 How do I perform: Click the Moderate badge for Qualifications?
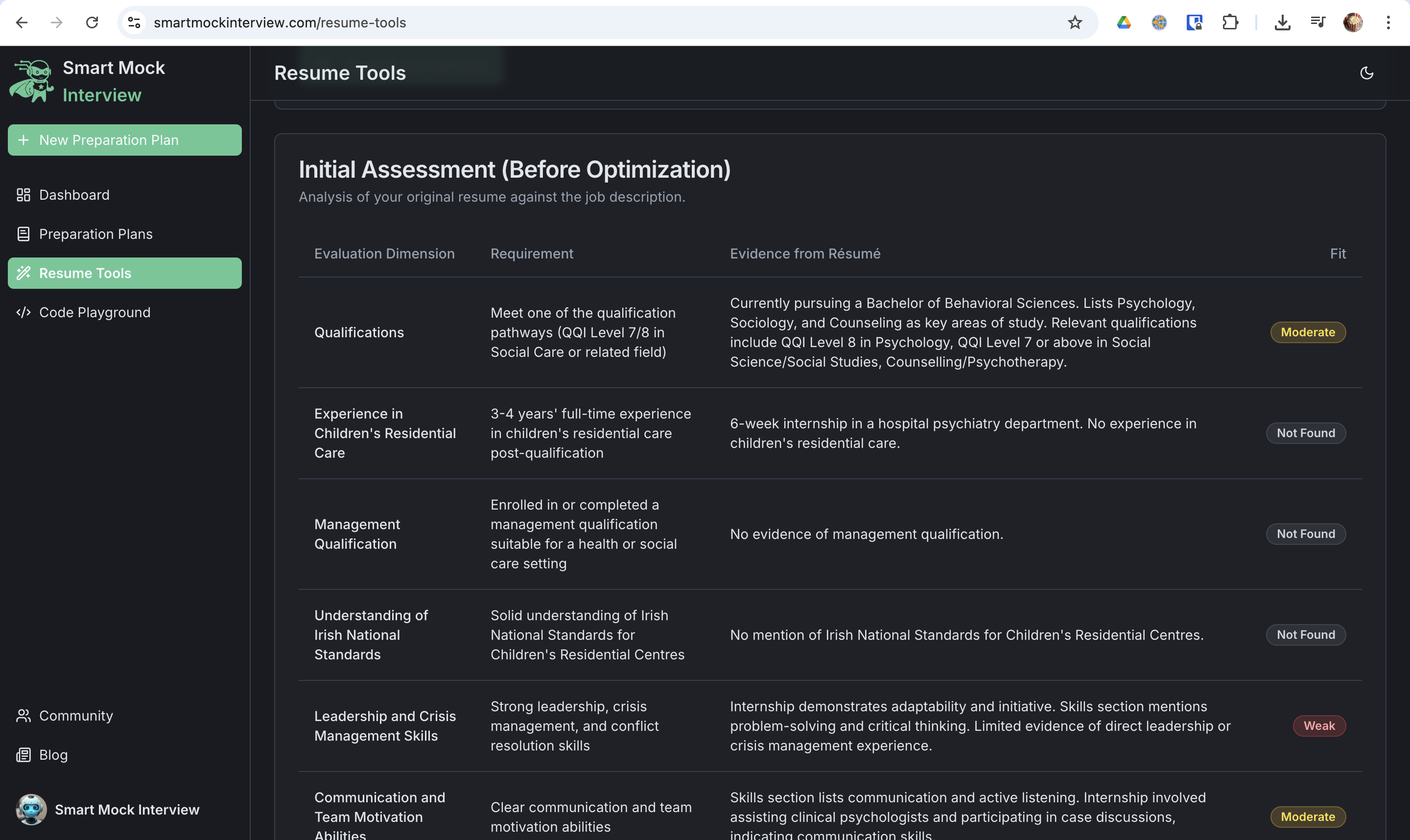tap(1308, 332)
